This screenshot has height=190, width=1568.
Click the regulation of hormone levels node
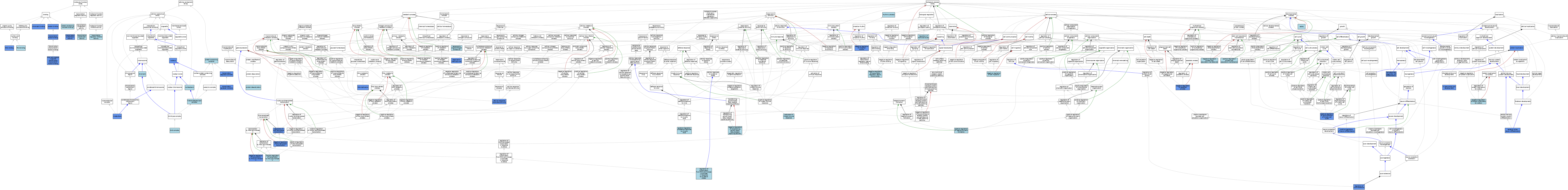coord(923,37)
